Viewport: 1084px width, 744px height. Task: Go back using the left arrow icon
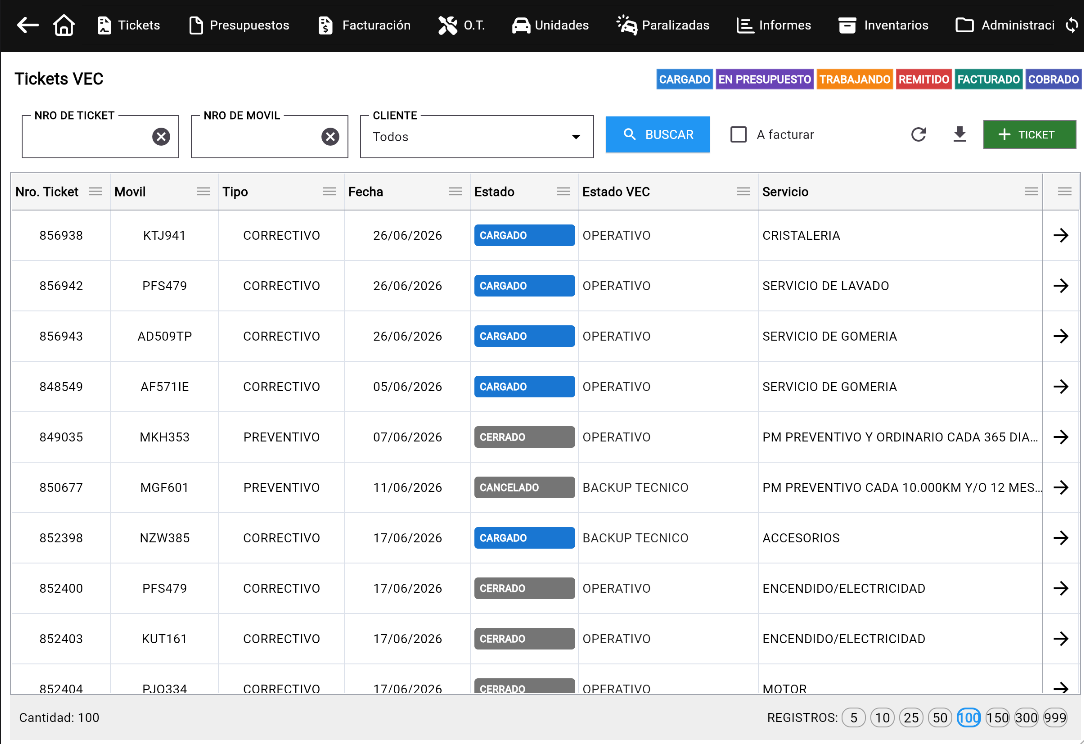point(28,26)
